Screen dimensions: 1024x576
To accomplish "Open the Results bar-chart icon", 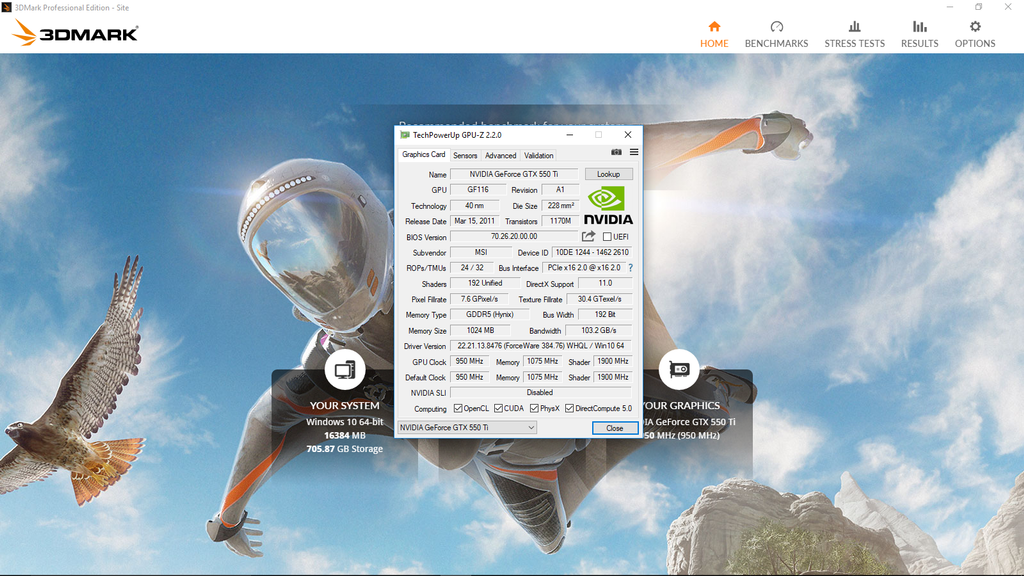I will click(920, 27).
